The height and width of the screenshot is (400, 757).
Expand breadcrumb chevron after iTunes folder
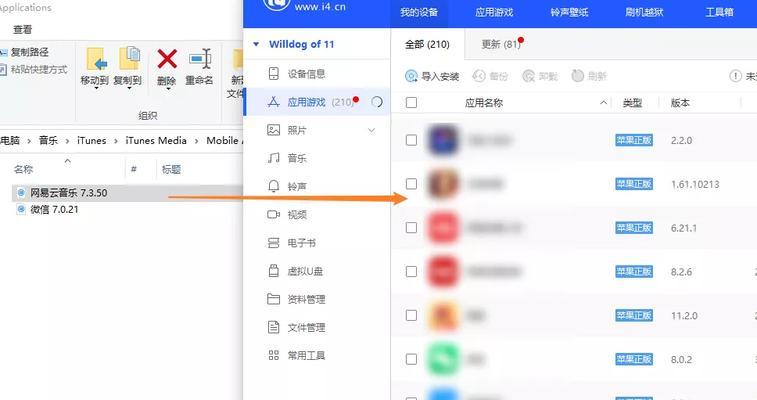pyautogui.click(x=116, y=141)
